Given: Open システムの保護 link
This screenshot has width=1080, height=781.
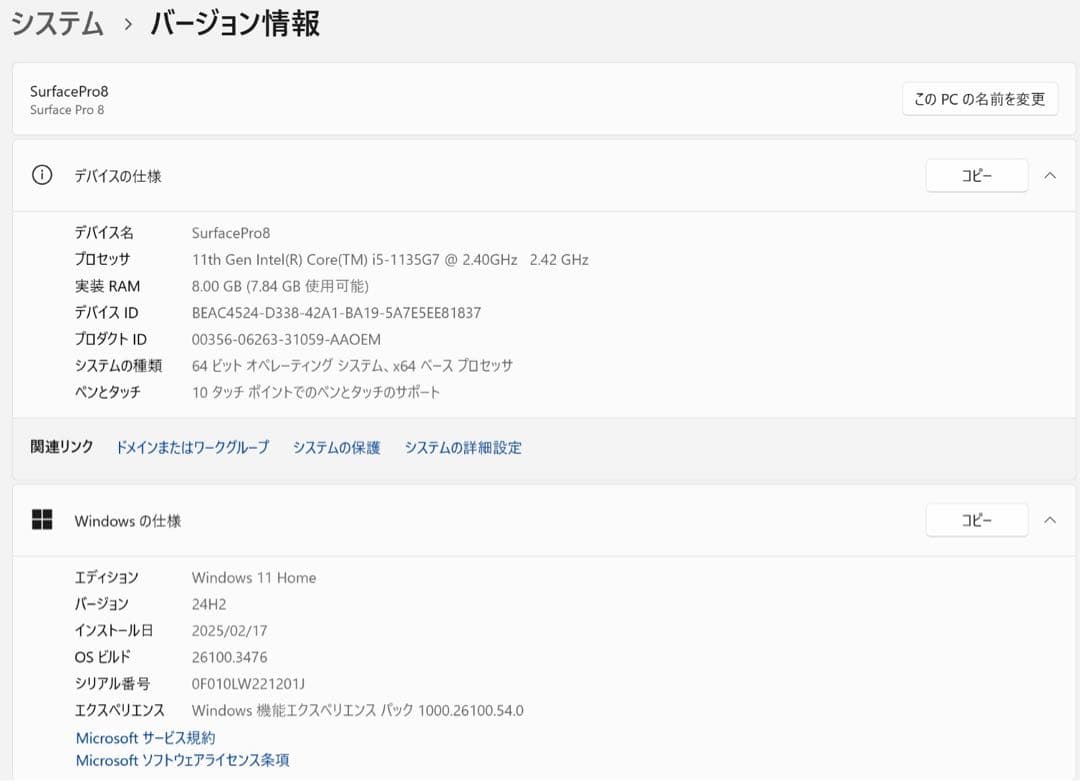Looking at the screenshot, I should click(x=335, y=447).
